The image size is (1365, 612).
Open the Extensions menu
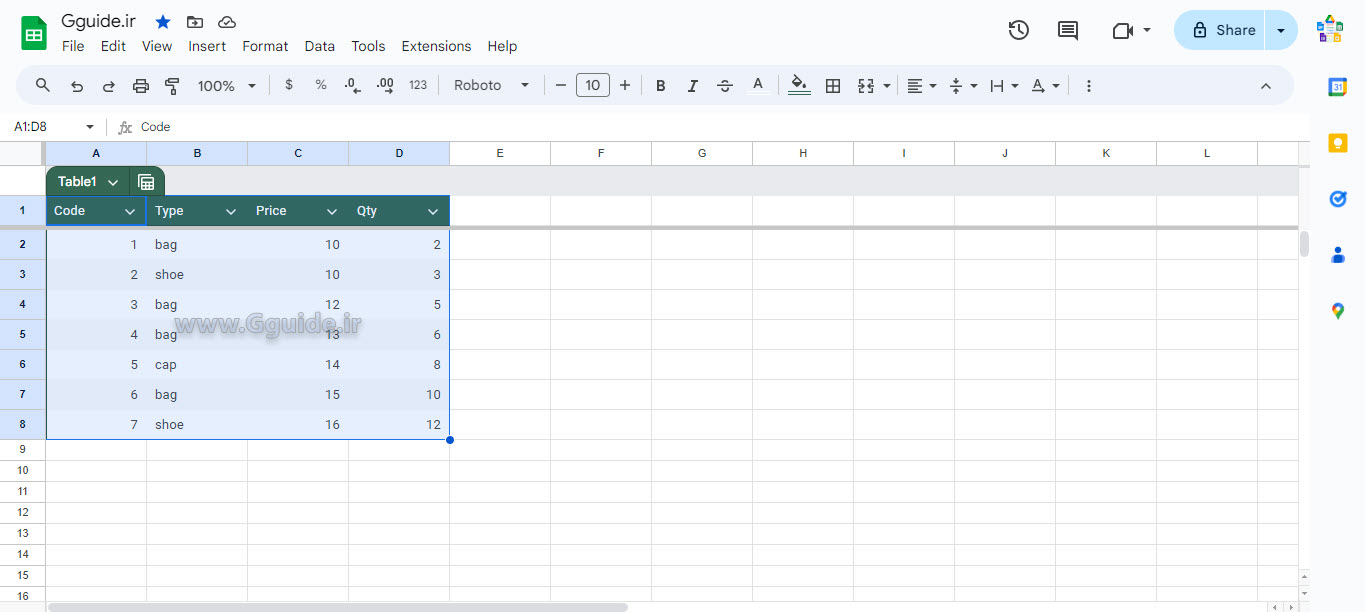point(436,46)
